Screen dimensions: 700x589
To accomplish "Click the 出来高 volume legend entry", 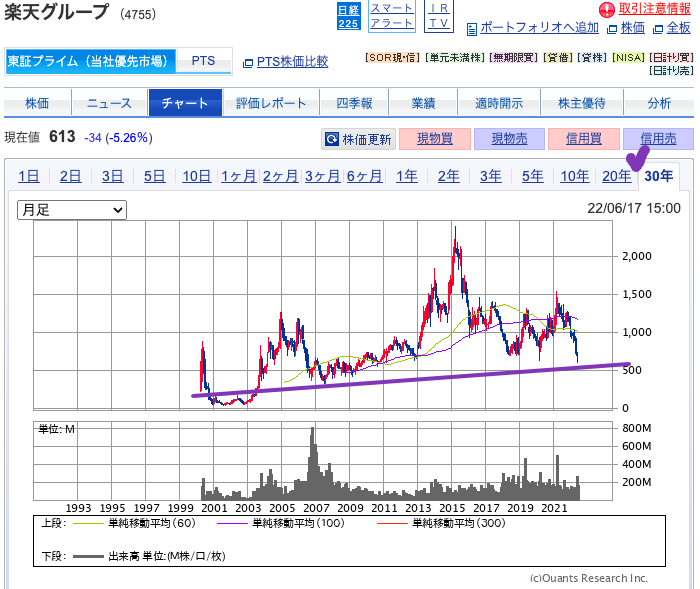I will (149, 556).
